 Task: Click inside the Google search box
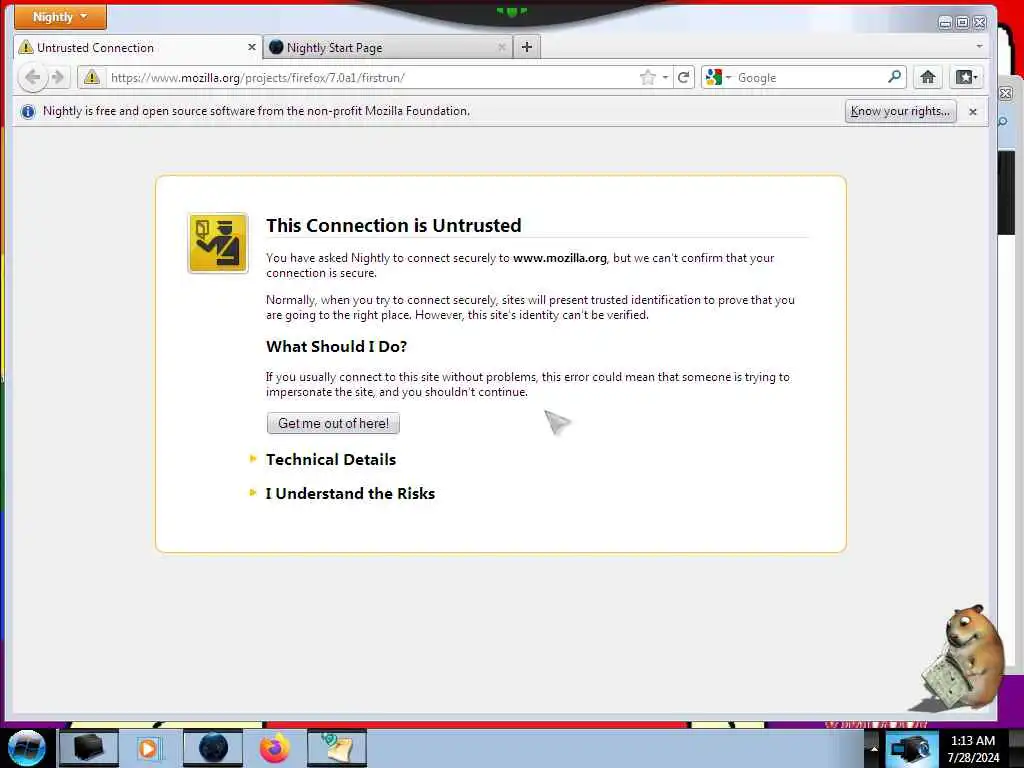click(x=810, y=78)
